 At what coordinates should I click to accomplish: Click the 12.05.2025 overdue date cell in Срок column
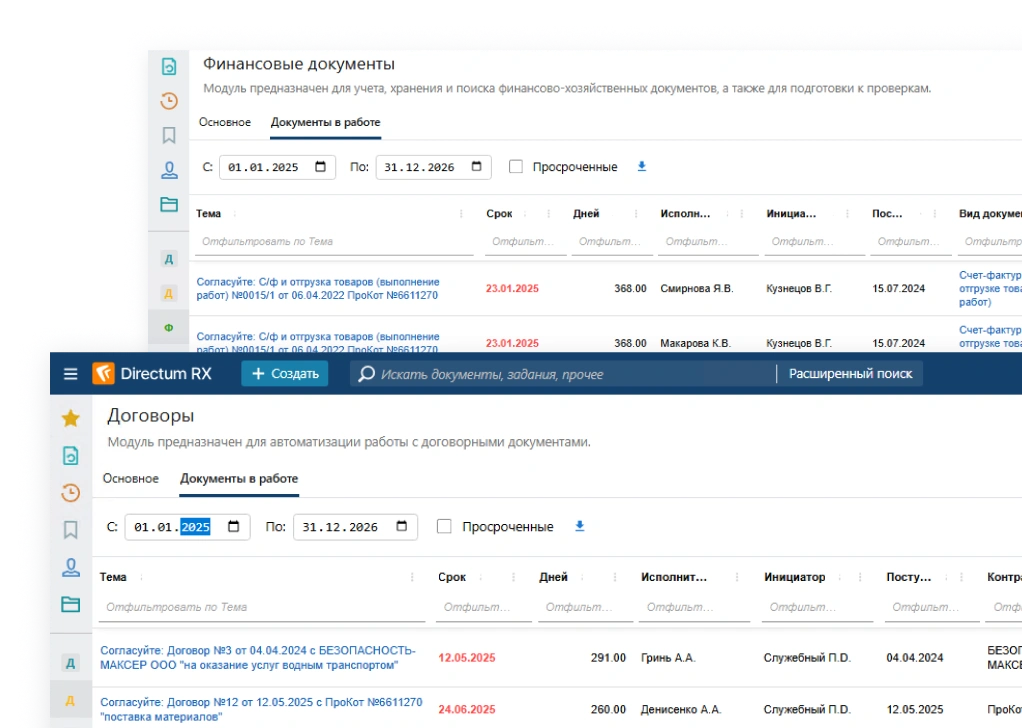coord(467,658)
